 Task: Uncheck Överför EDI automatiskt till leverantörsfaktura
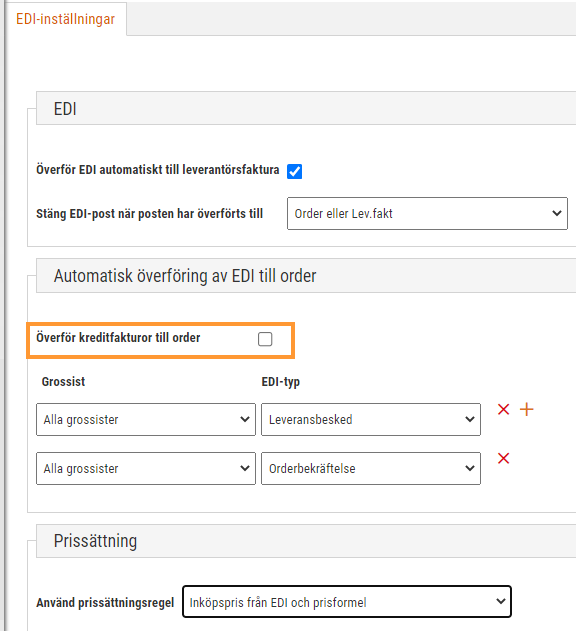pyautogui.click(x=294, y=171)
